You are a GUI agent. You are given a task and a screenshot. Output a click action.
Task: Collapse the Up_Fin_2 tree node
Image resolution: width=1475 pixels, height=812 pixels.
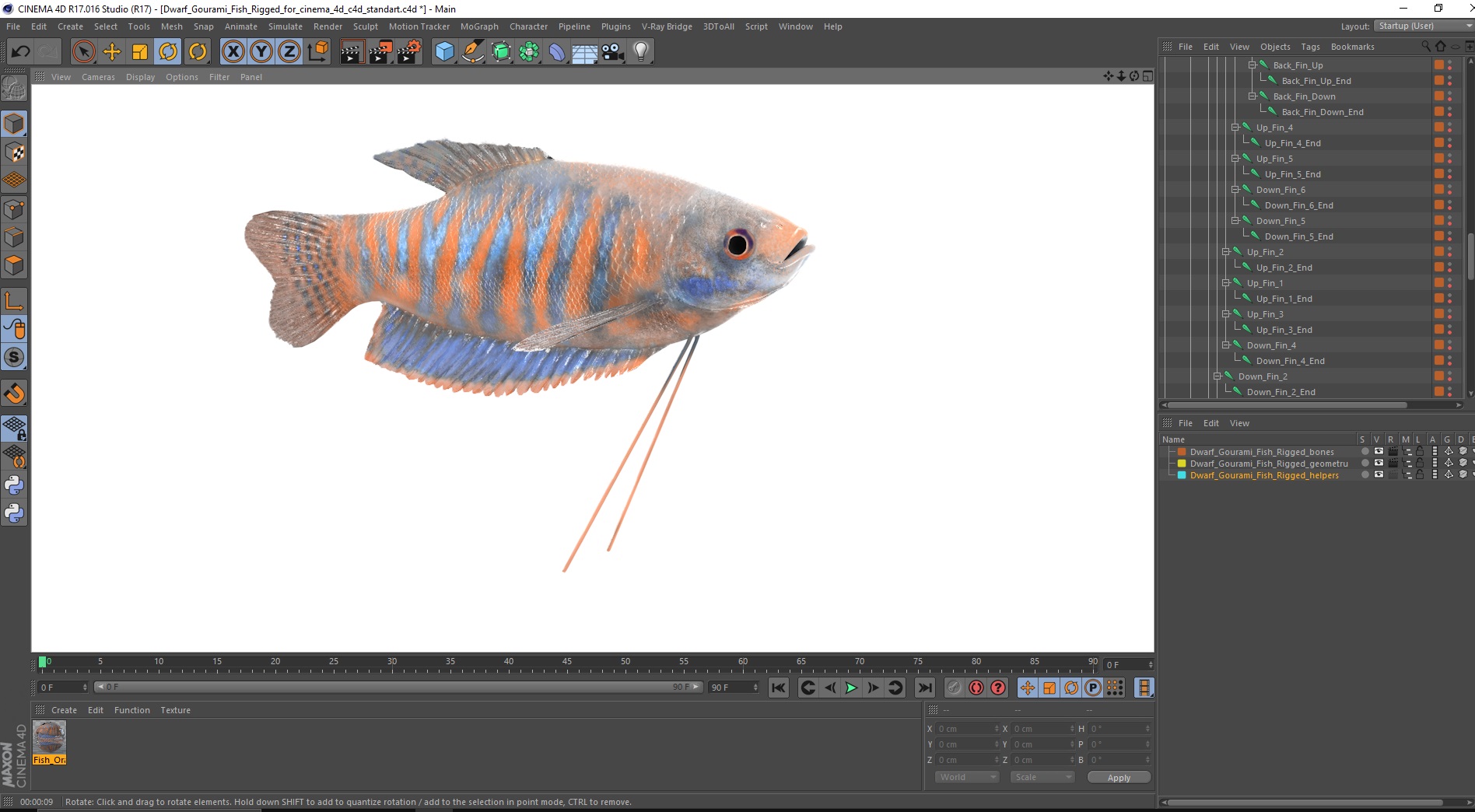point(1226,252)
